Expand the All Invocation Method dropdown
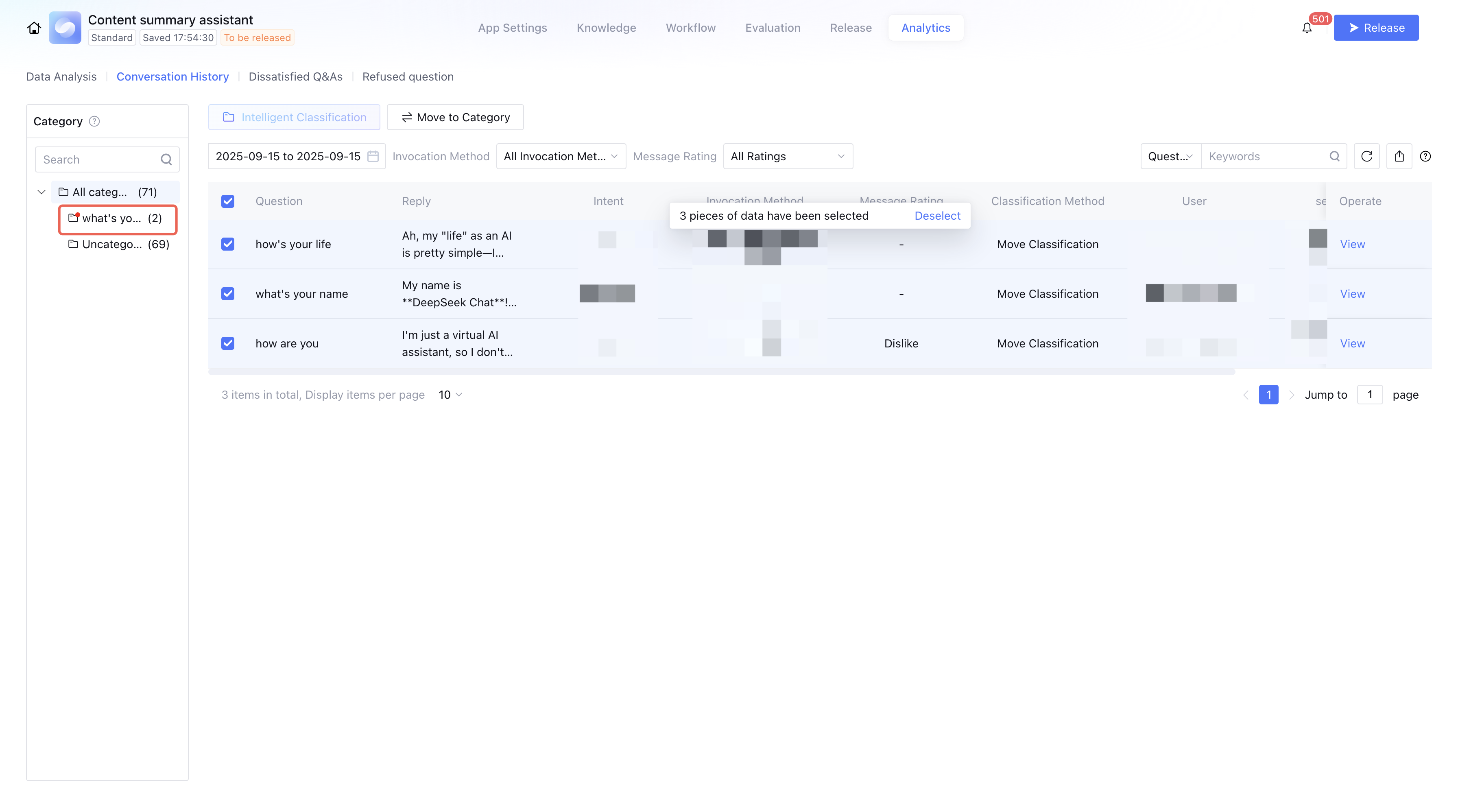1458x812 pixels. pos(560,156)
